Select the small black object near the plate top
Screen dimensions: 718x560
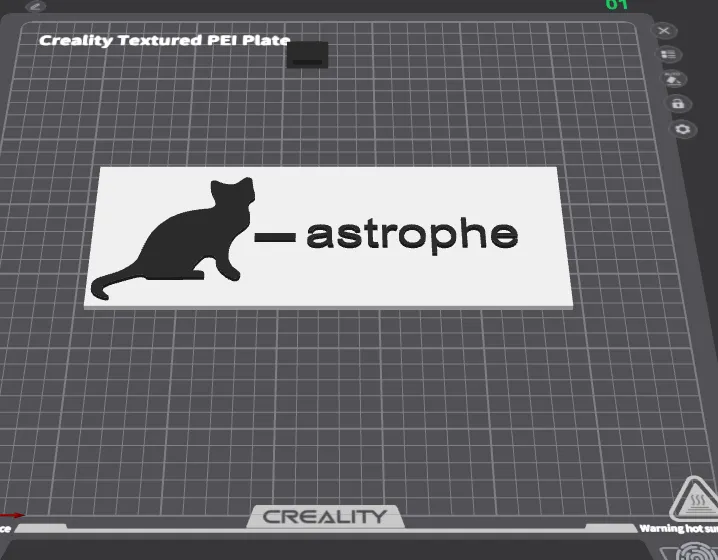[307, 55]
